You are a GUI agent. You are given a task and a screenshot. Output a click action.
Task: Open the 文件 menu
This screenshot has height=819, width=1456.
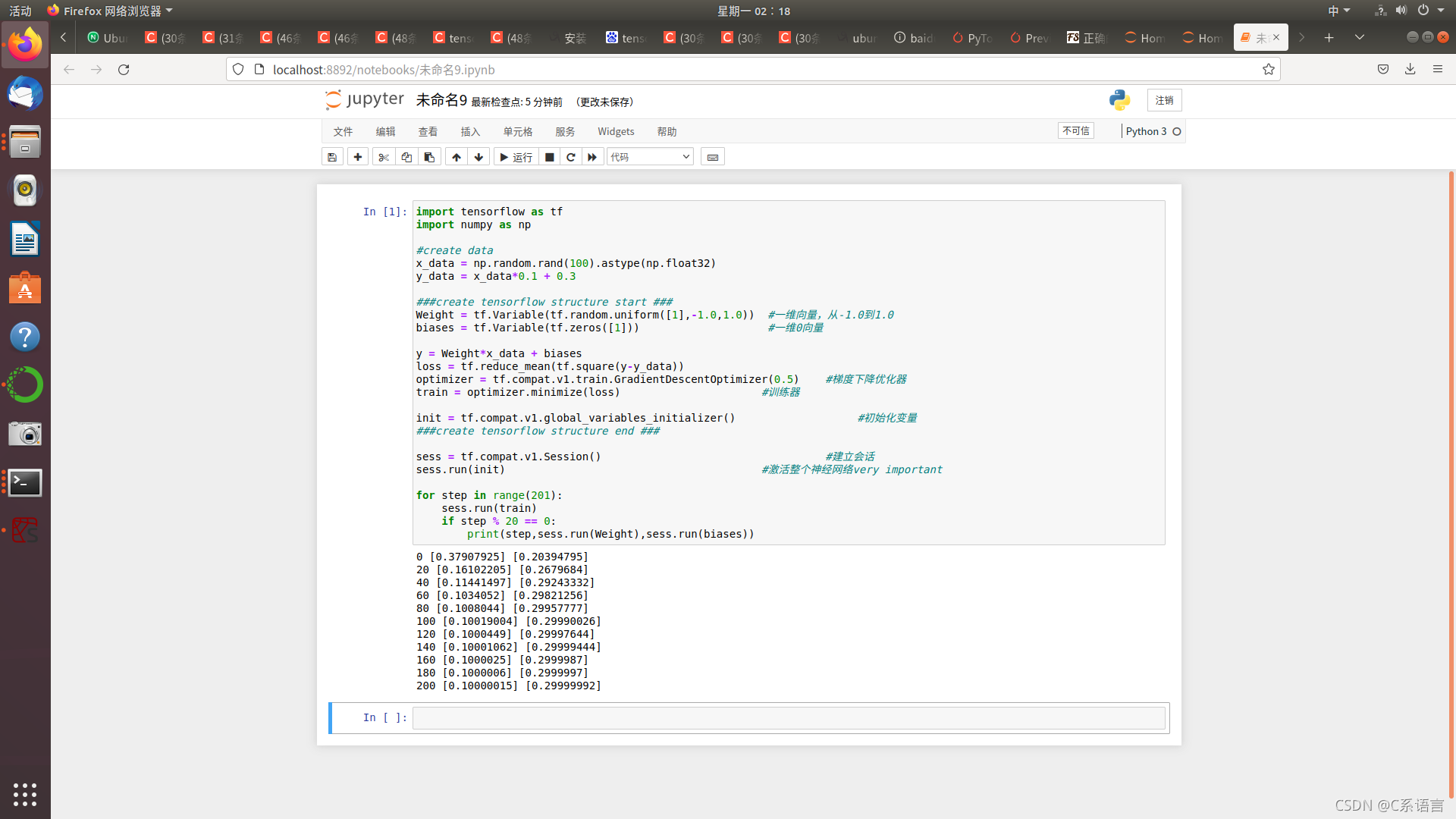[343, 131]
